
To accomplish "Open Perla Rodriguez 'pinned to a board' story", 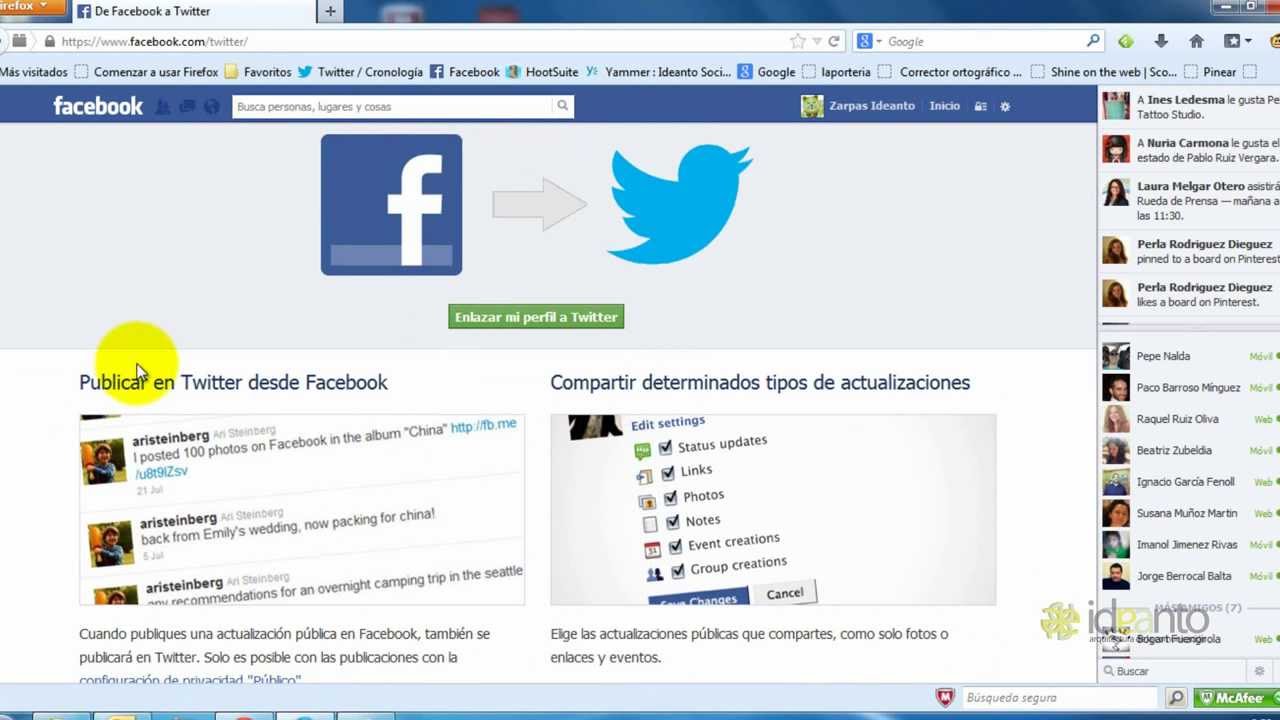I will (x=1189, y=251).
